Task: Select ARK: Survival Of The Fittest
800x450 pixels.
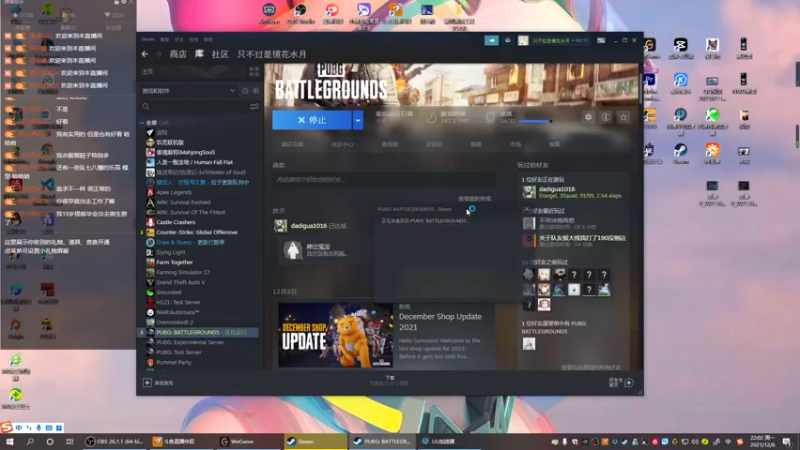Action: (190, 212)
